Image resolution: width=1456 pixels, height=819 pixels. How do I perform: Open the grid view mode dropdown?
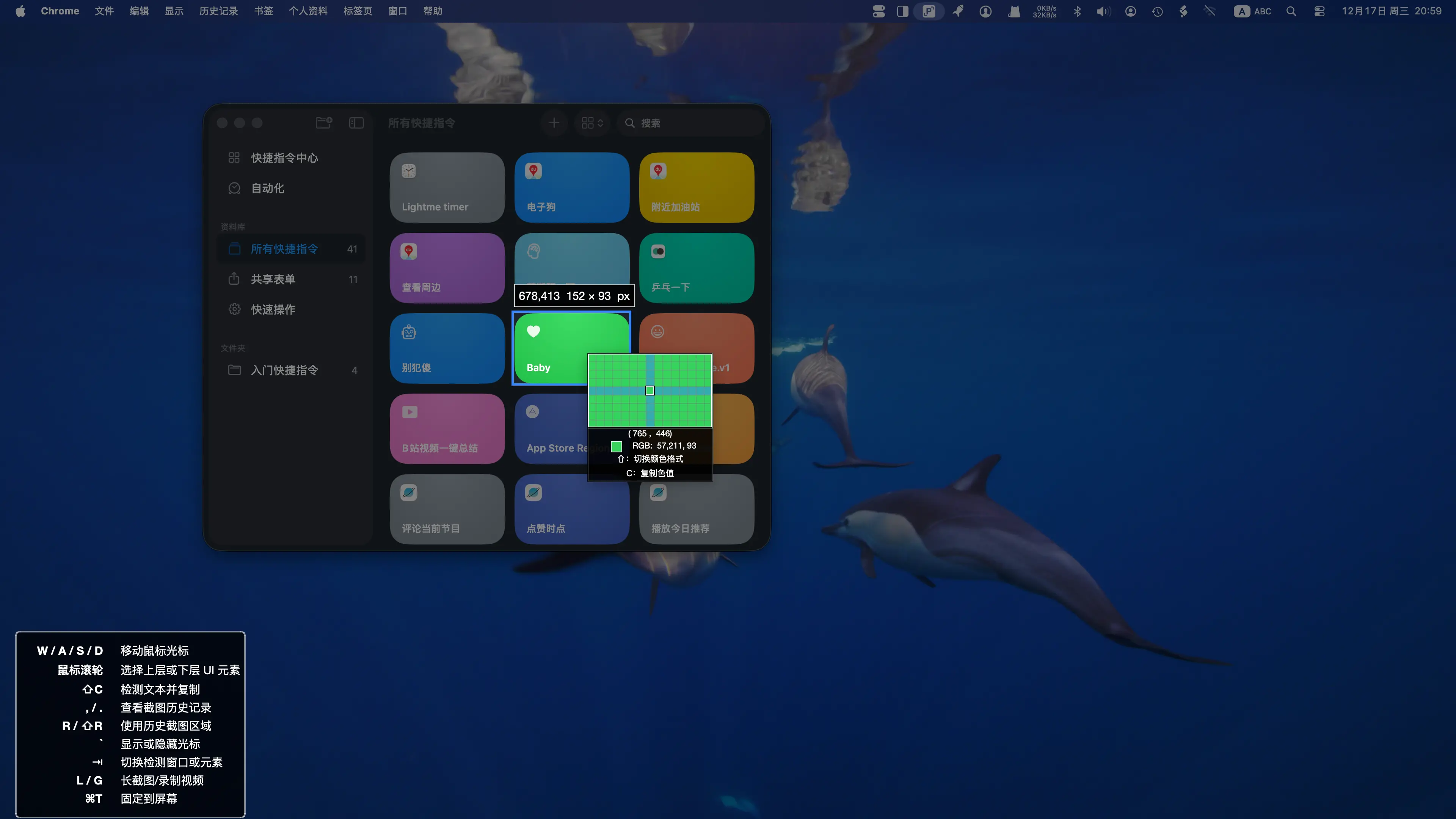click(x=592, y=122)
